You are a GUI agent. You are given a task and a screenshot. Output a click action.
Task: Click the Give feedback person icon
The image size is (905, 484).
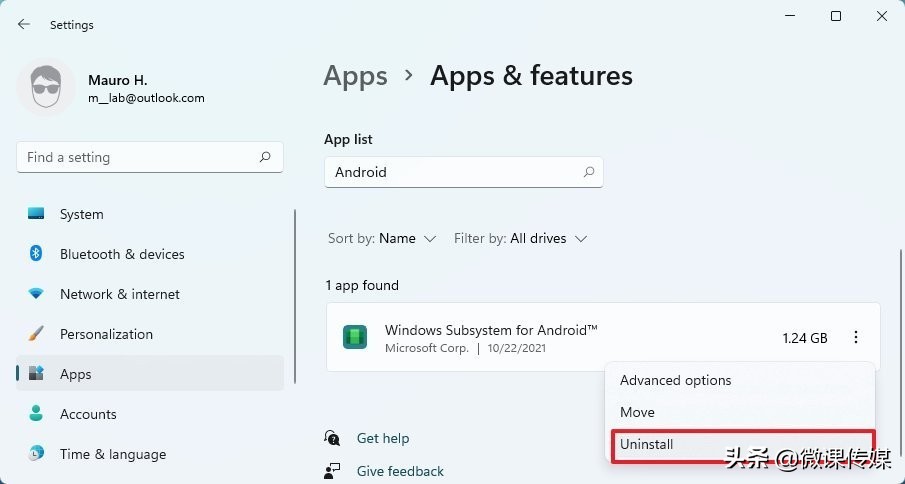(332, 471)
